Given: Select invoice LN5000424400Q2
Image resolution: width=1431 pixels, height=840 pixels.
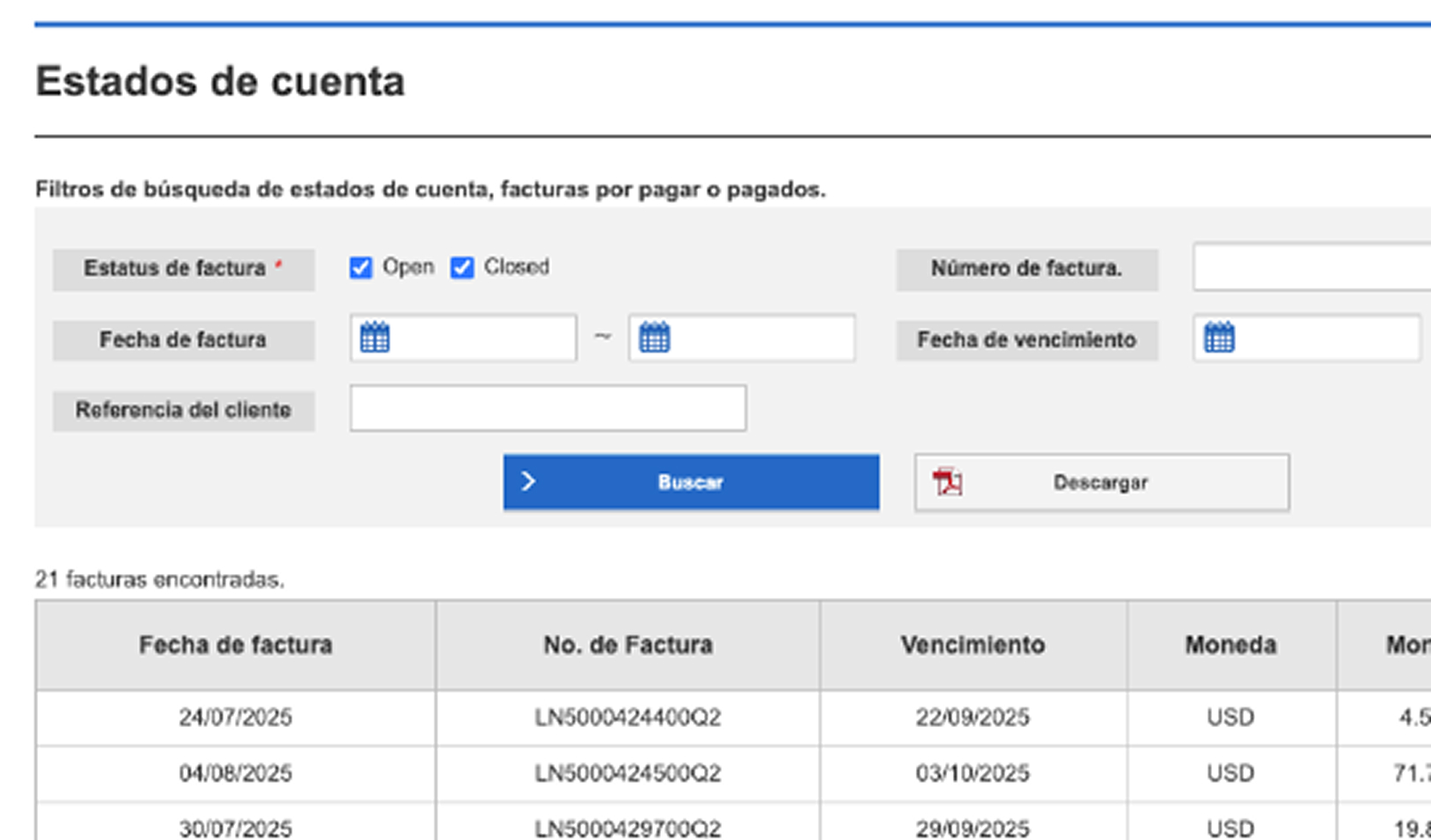Looking at the screenshot, I should tap(627, 717).
